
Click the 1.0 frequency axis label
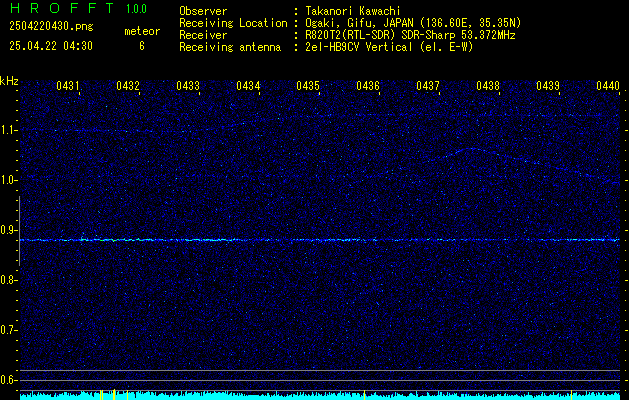point(8,181)
